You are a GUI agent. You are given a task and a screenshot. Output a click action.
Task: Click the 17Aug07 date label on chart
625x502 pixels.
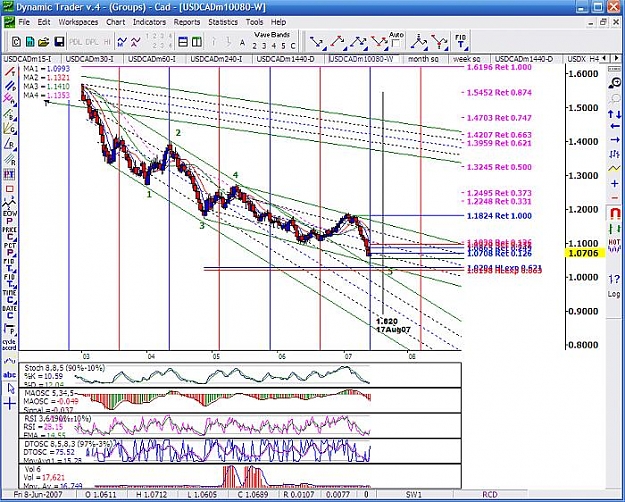[393, 330]
